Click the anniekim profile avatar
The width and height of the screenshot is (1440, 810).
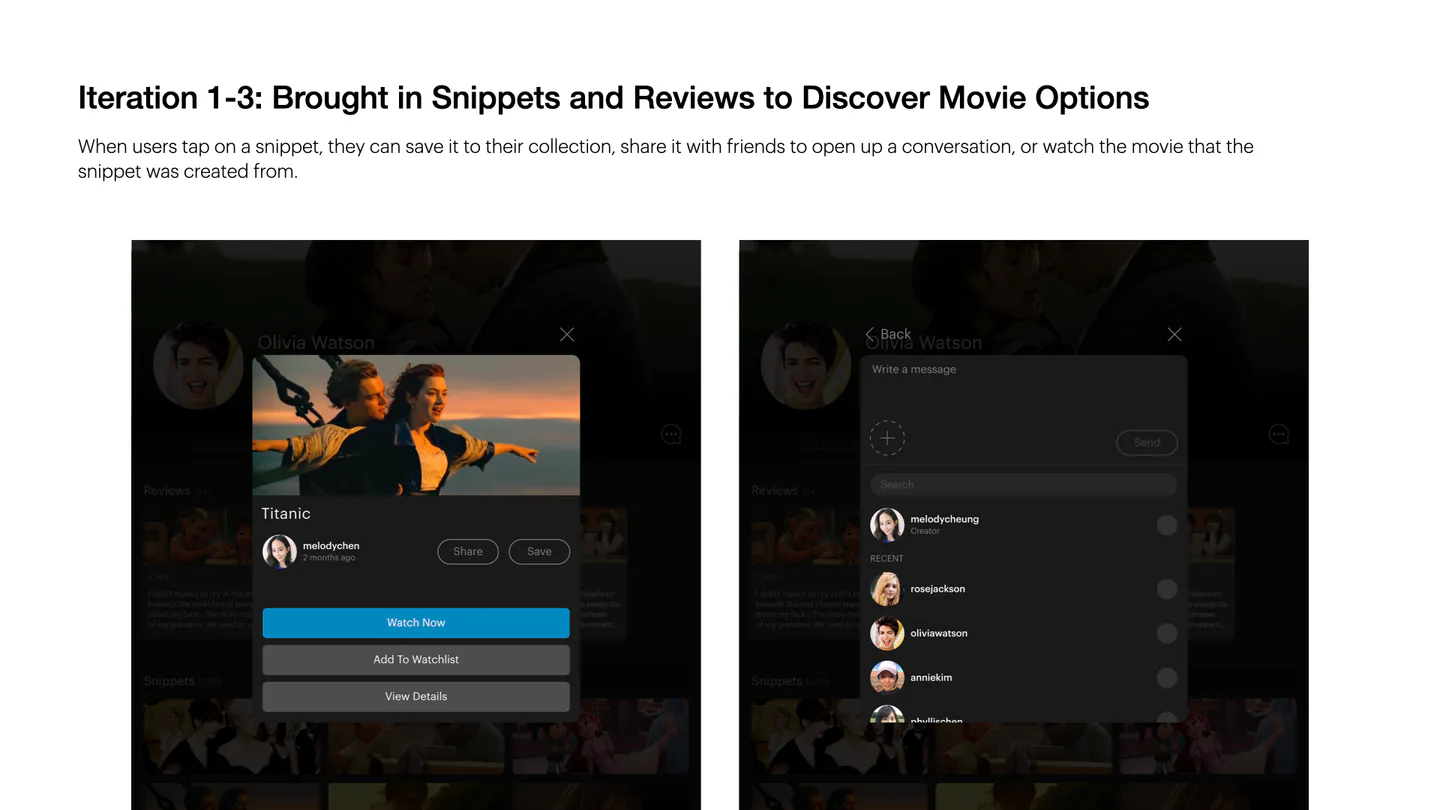(887, 677)
